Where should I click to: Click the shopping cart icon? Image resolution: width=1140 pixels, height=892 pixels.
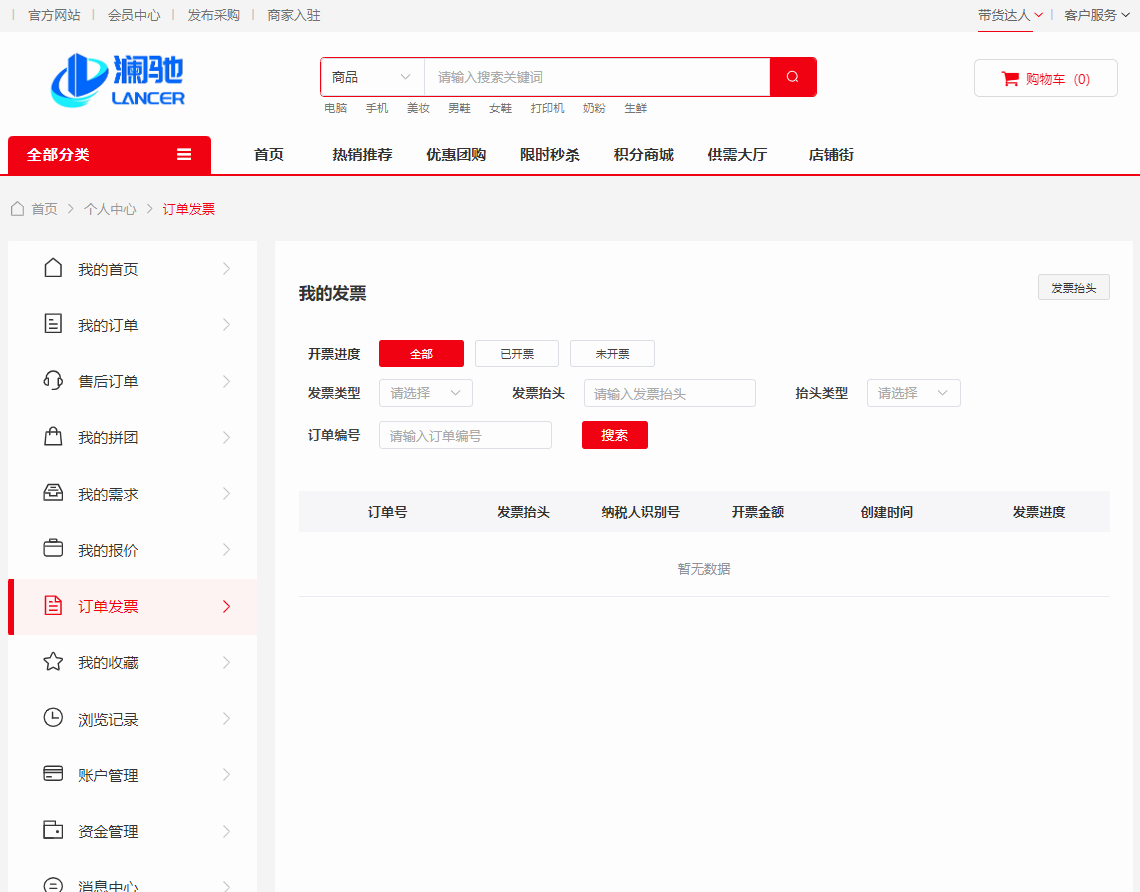click(x=1010, y=79)
